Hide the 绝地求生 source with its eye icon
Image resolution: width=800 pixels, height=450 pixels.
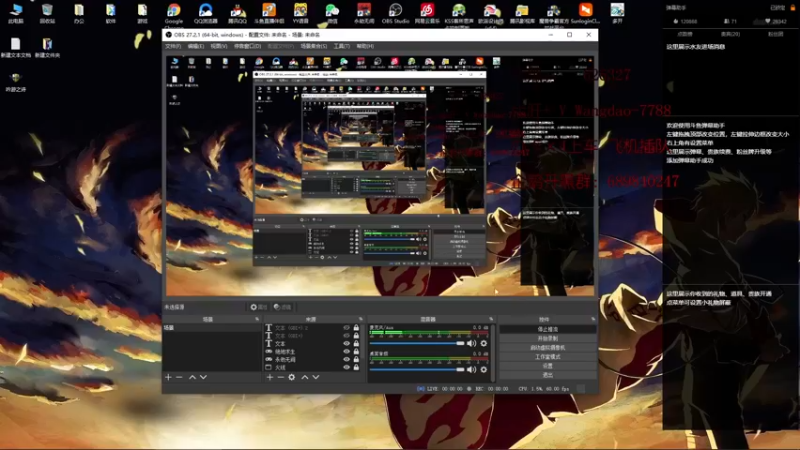(x=346, y=352)
